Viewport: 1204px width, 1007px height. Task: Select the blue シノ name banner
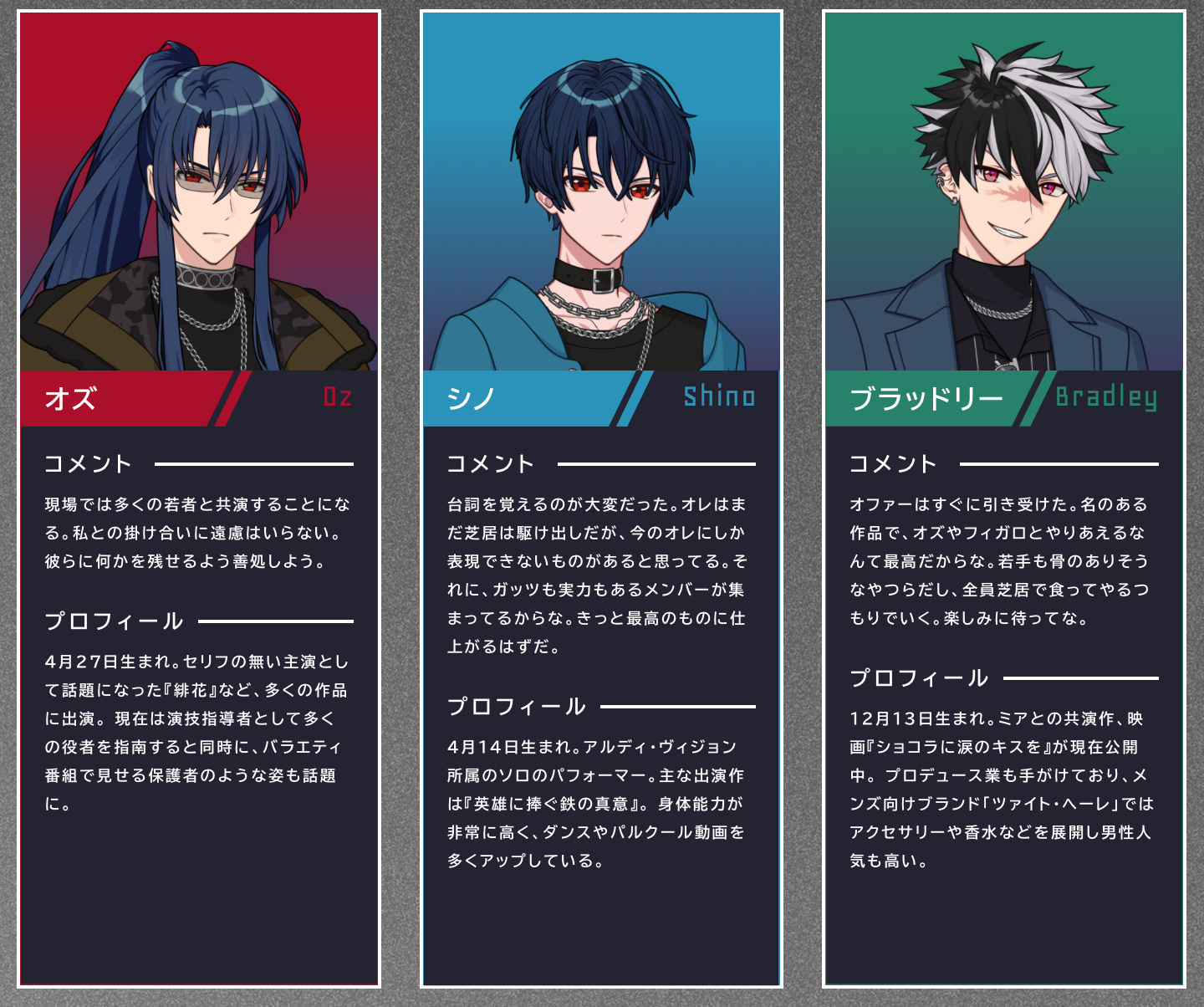coord(528,398)
